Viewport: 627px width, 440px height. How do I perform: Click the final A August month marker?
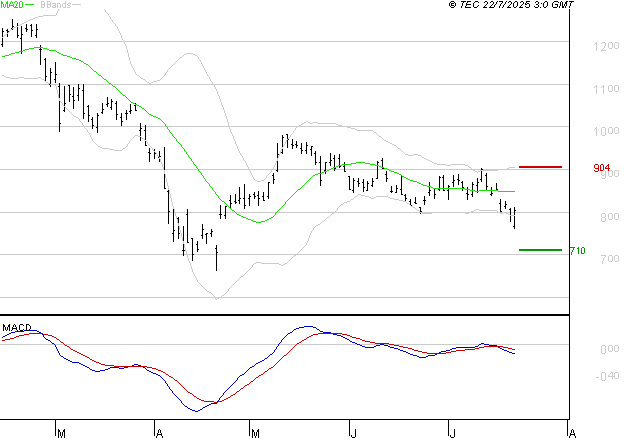pyautogui.click(x=572, y=434)
